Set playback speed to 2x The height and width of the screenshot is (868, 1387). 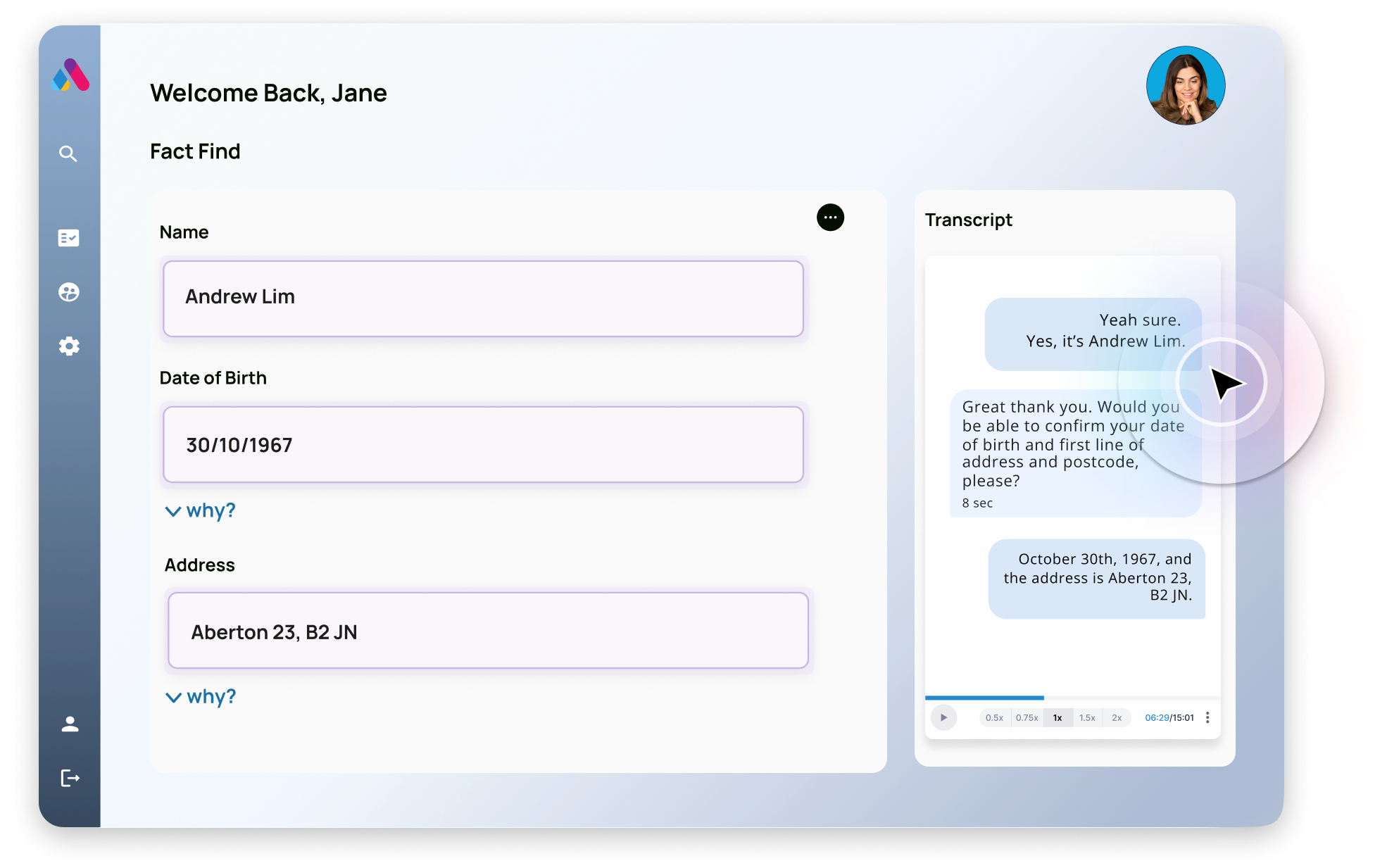coord(1117,717)
